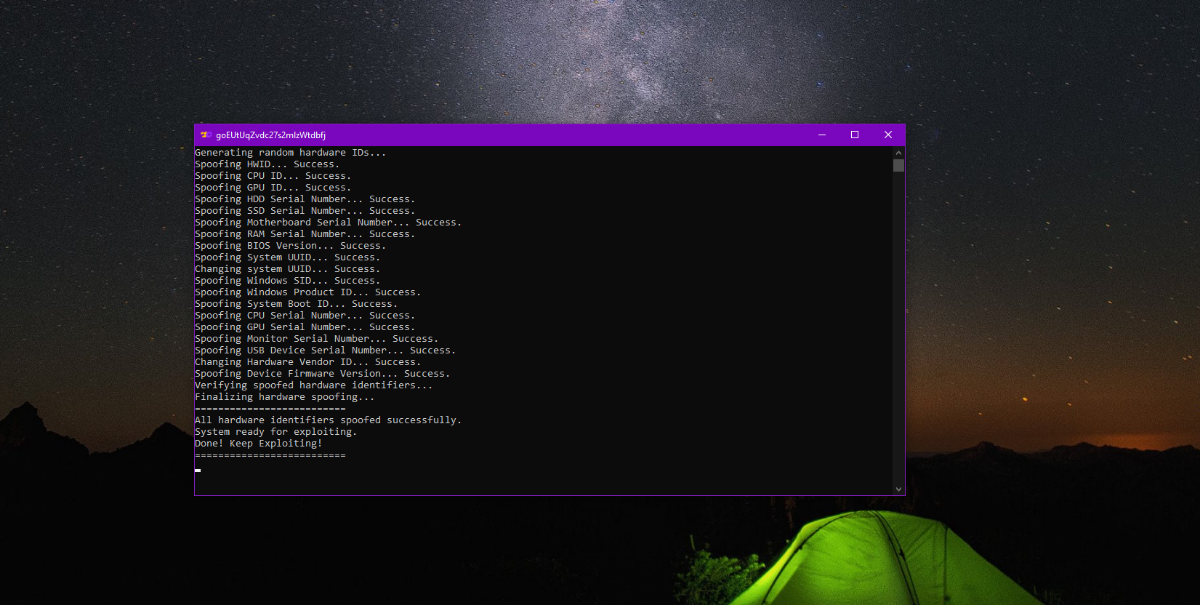Screen dimensions: 1200x605
Task: Click the window title text in title bar
Action: point(271,135)
